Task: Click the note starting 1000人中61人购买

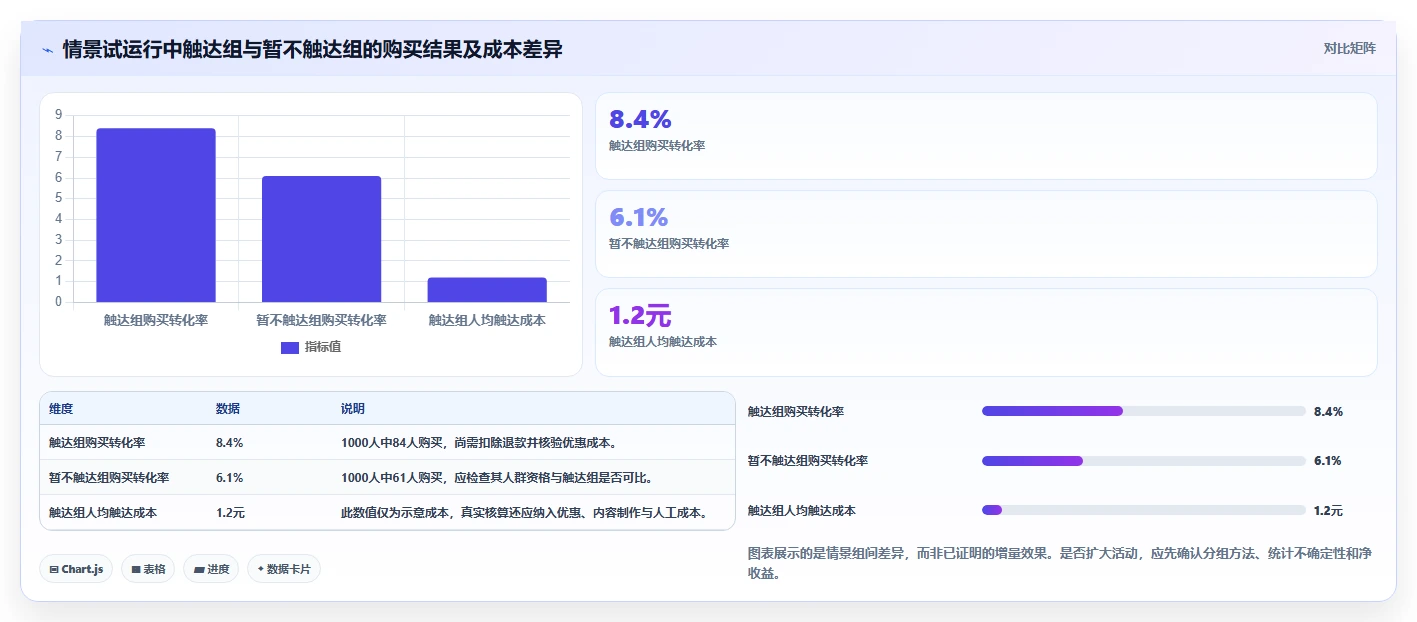Action: 497,477
